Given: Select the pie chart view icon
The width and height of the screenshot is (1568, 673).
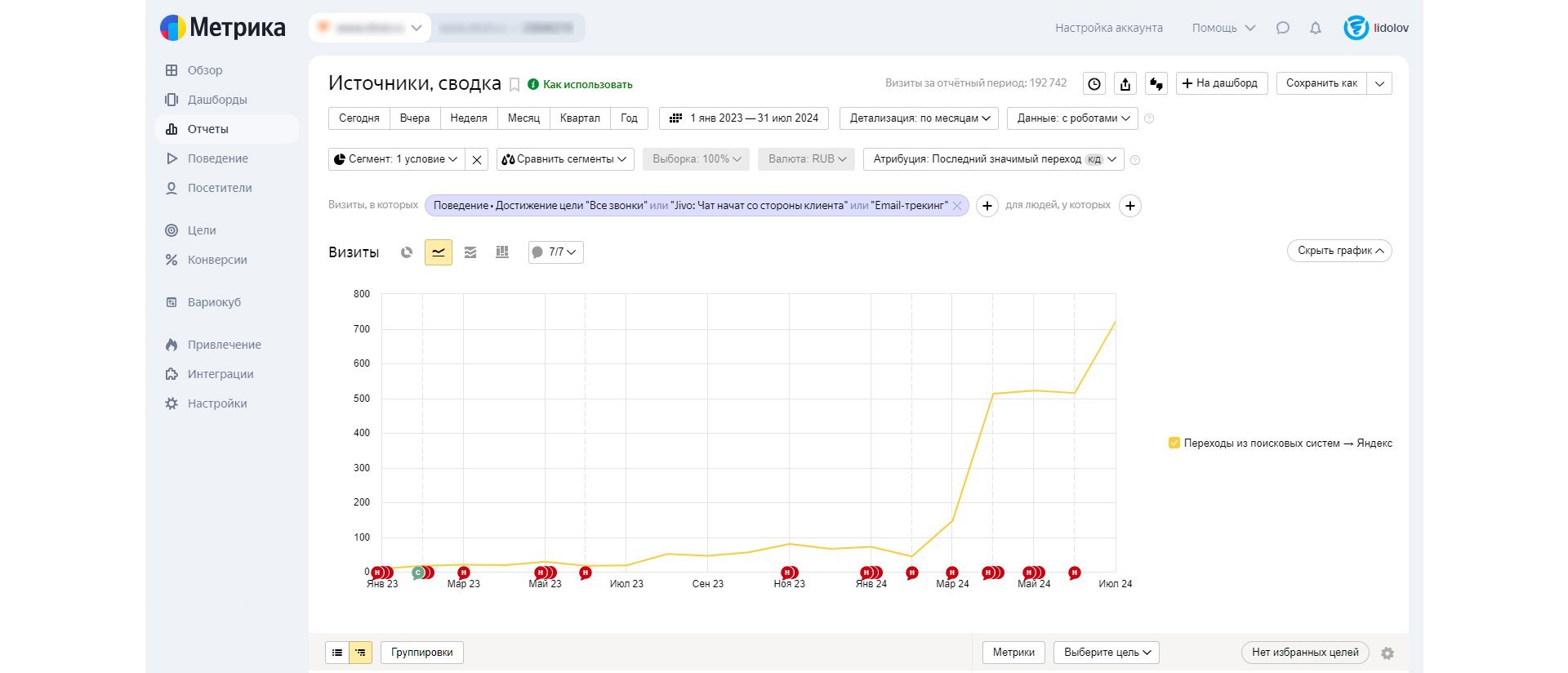Looking at the screenshot, I should point(407,252).
